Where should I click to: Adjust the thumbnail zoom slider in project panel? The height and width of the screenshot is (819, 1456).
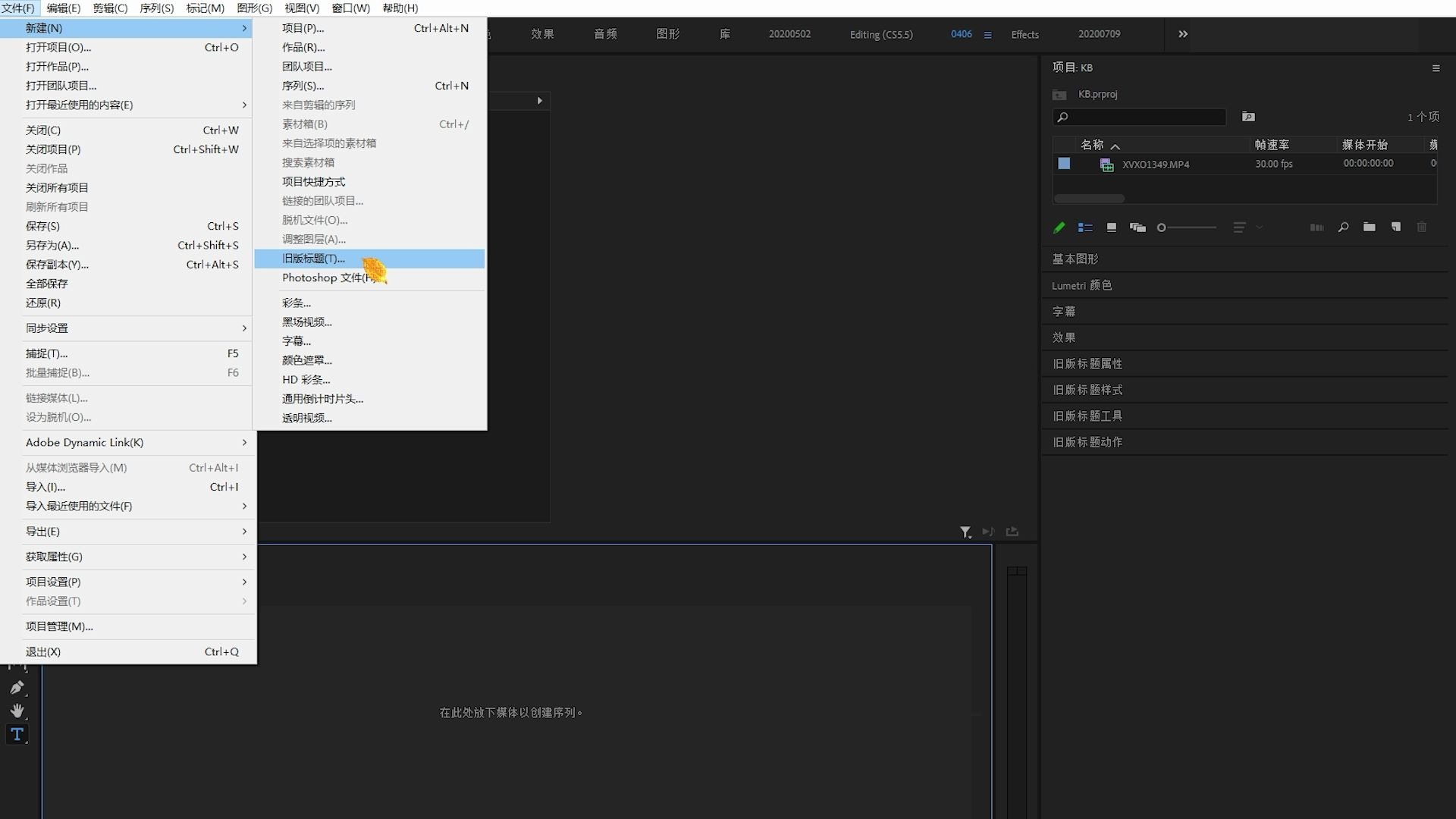point(1162,227)
